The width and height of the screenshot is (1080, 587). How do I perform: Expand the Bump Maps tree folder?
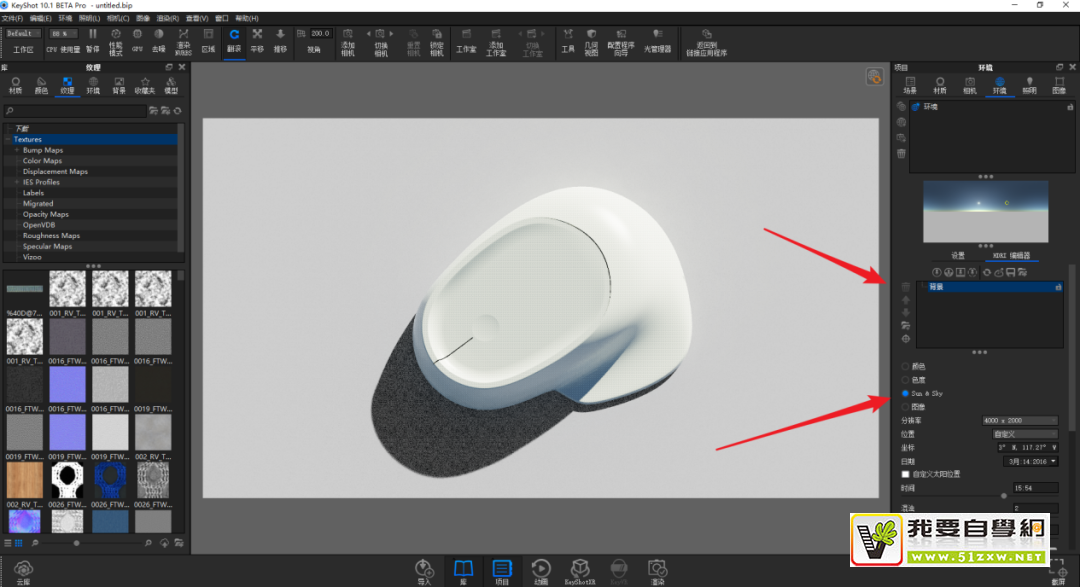click(x=17, y=150)
